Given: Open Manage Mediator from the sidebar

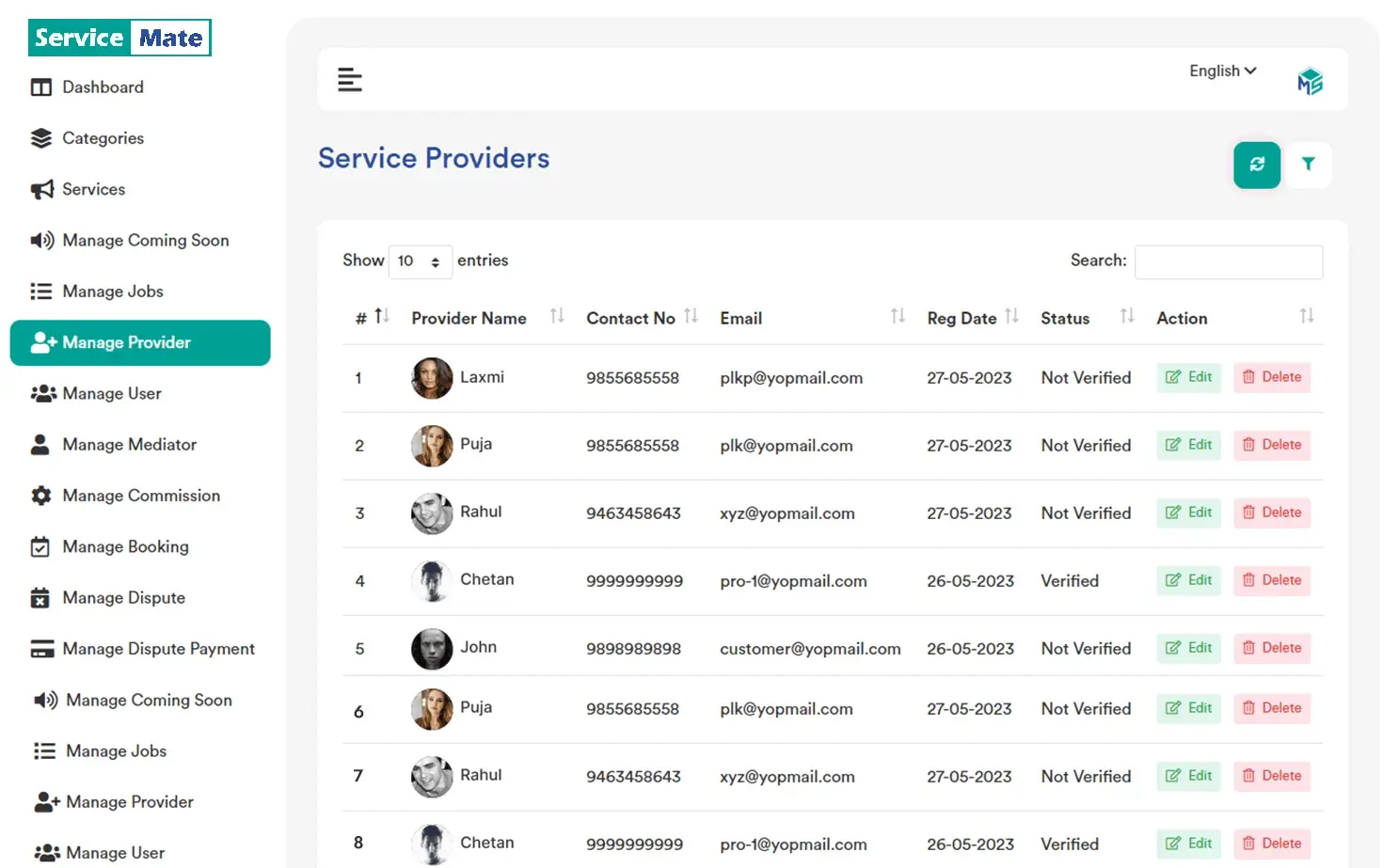Looking at the screenshot, I should click(x=129, y=444).
